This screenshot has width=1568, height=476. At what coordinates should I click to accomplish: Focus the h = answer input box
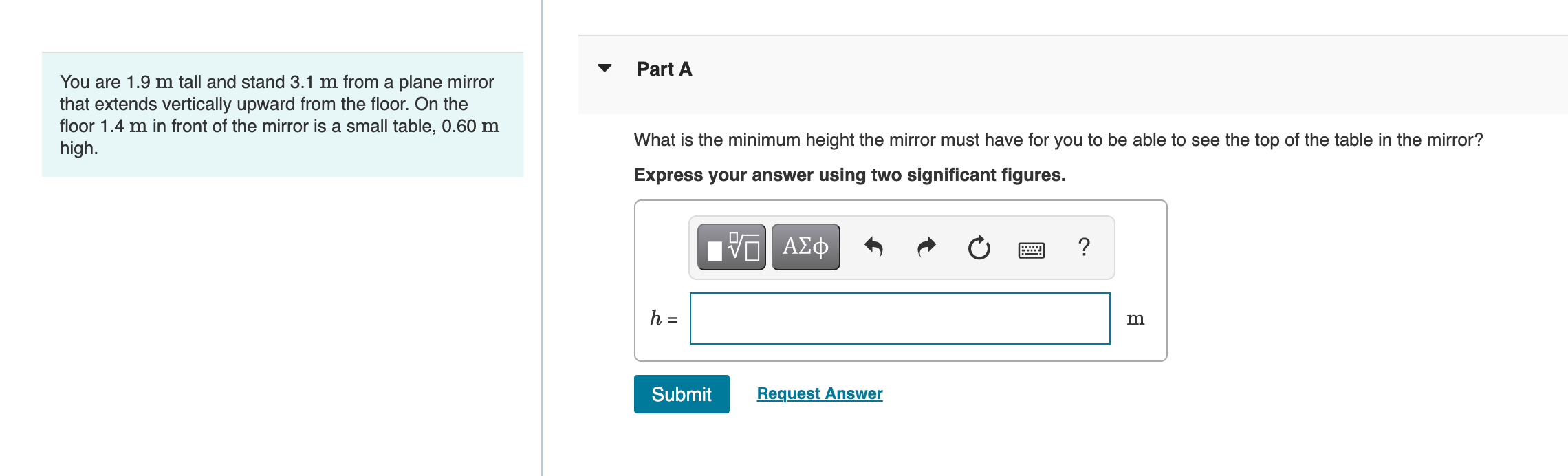(900, 318)
